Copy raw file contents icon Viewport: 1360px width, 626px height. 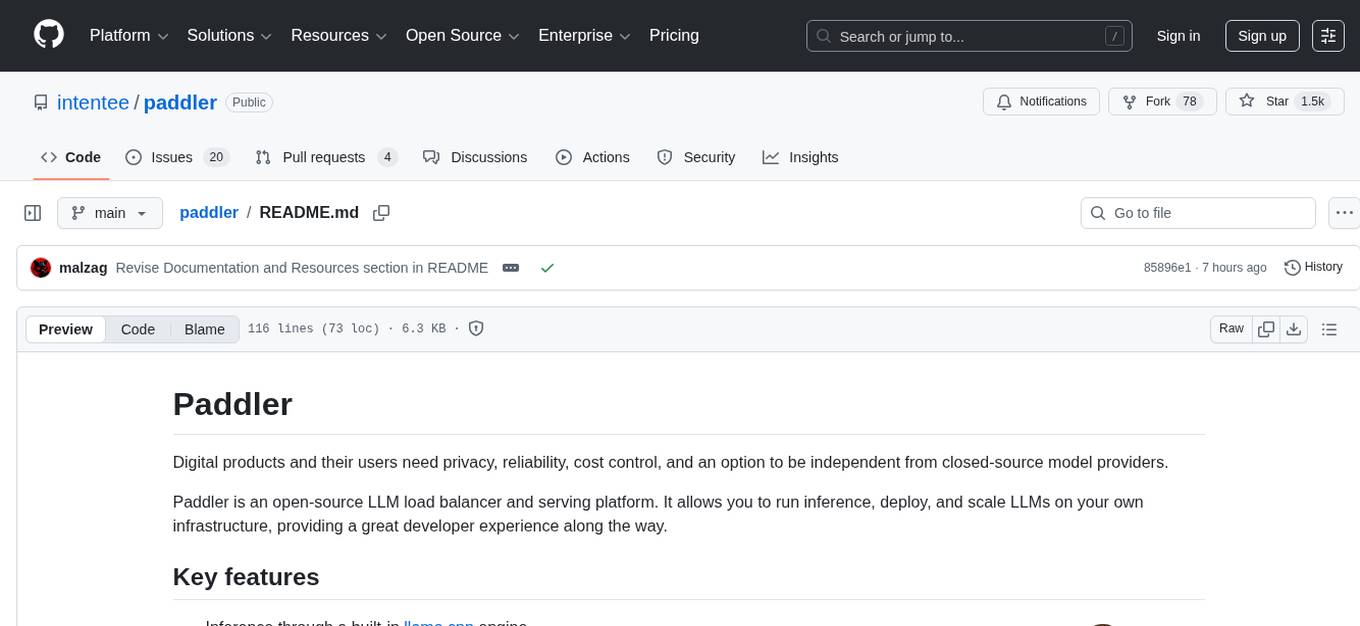coord(1266,329)
